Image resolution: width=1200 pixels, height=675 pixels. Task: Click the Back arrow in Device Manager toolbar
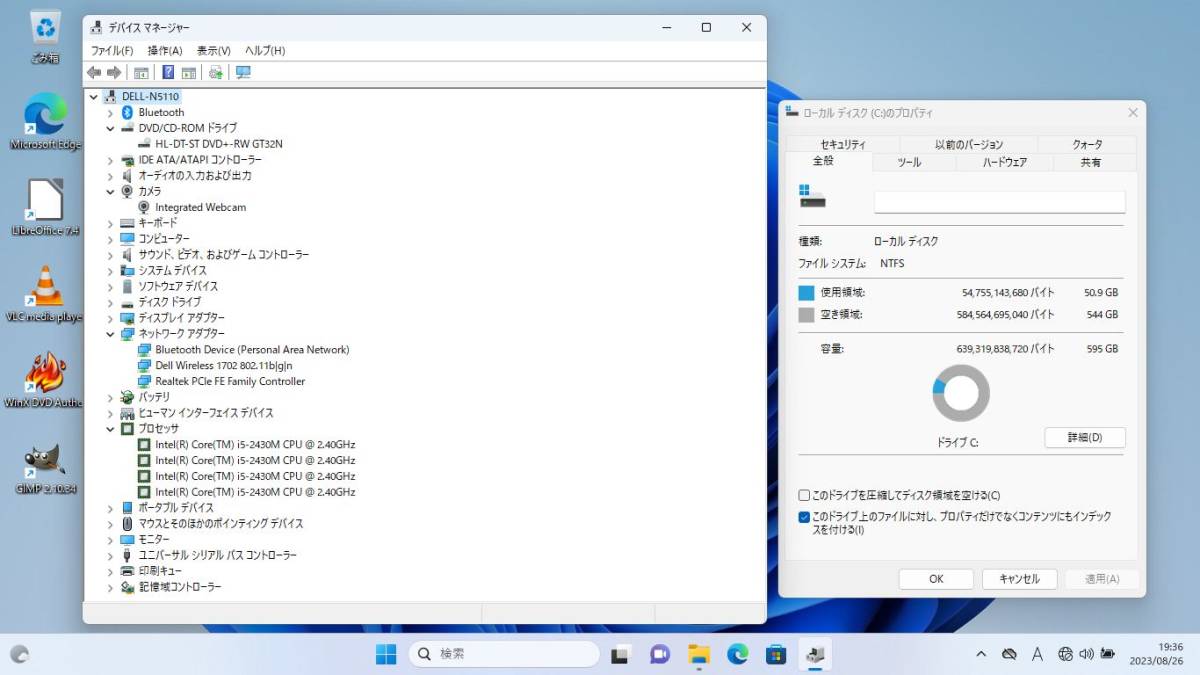[94, 72]
